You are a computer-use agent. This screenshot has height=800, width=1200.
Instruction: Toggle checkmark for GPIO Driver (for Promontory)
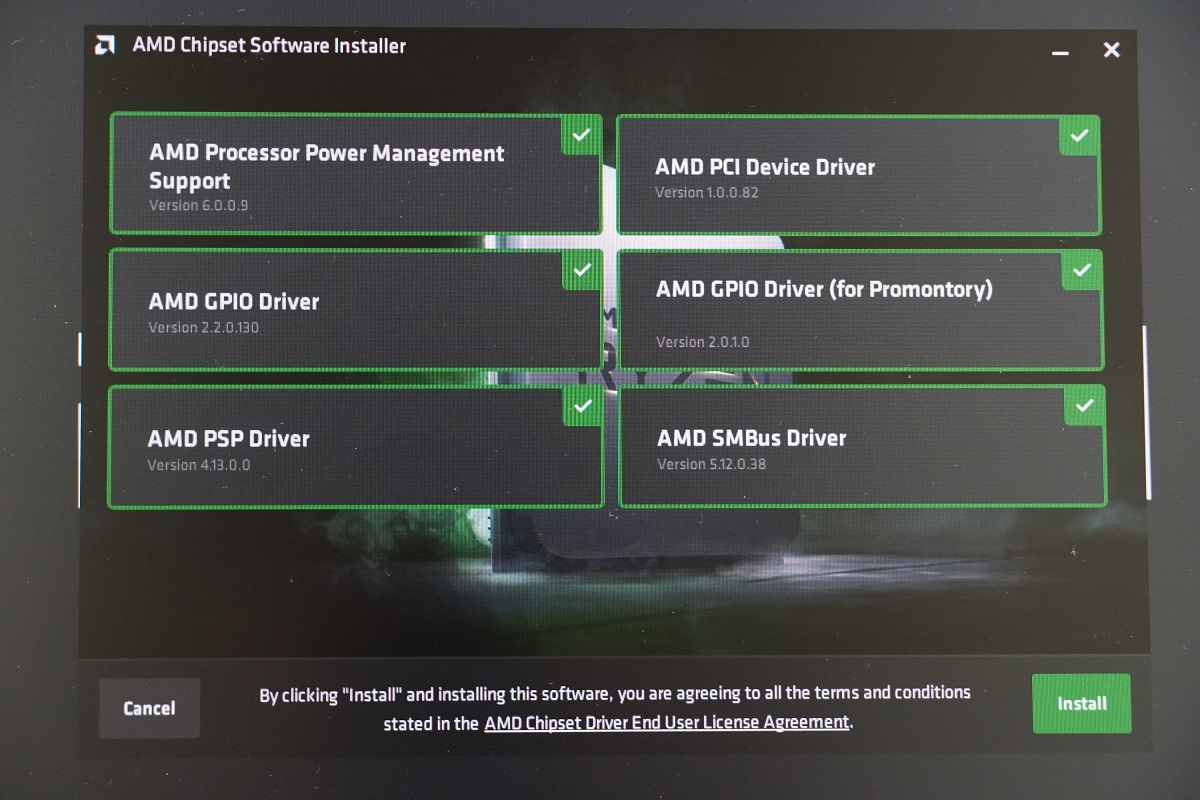pyautogui.click(x=1082, y=270)
